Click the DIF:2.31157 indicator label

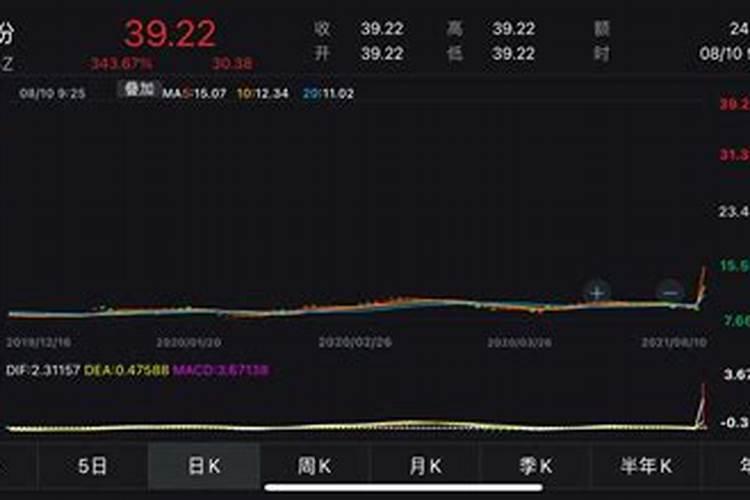[45, 370]
